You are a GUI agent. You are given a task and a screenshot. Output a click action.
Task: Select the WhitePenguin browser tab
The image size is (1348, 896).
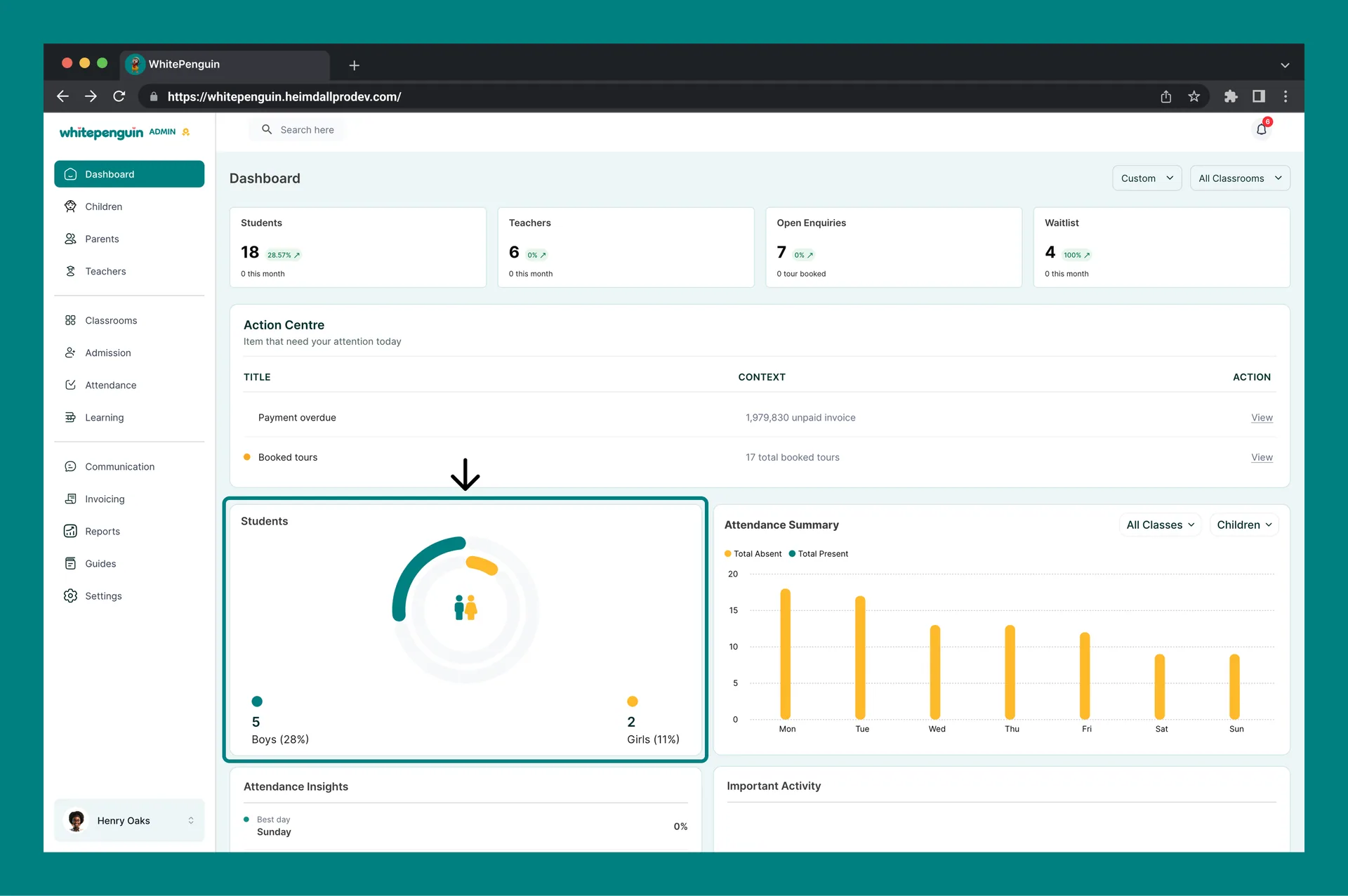click(225, 64)
